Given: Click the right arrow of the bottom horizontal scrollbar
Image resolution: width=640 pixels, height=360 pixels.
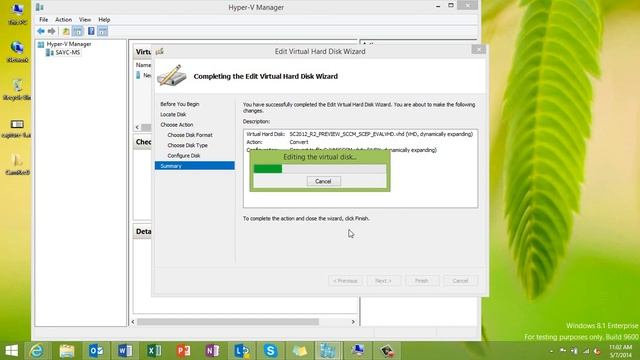Looking at the screenshot, I should [353, 322].
